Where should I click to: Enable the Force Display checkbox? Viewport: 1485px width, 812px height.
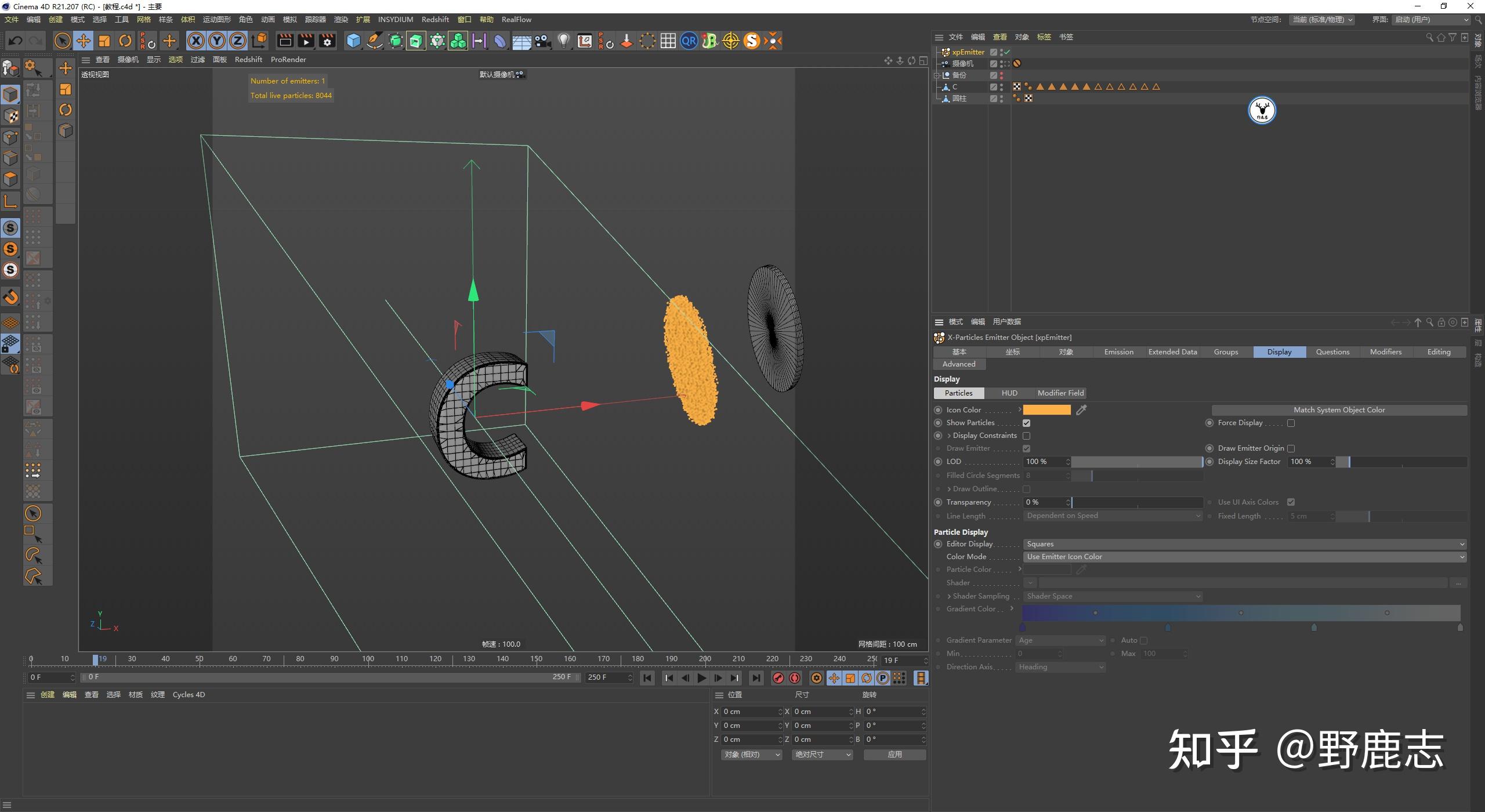click(x=1292, y=423)
